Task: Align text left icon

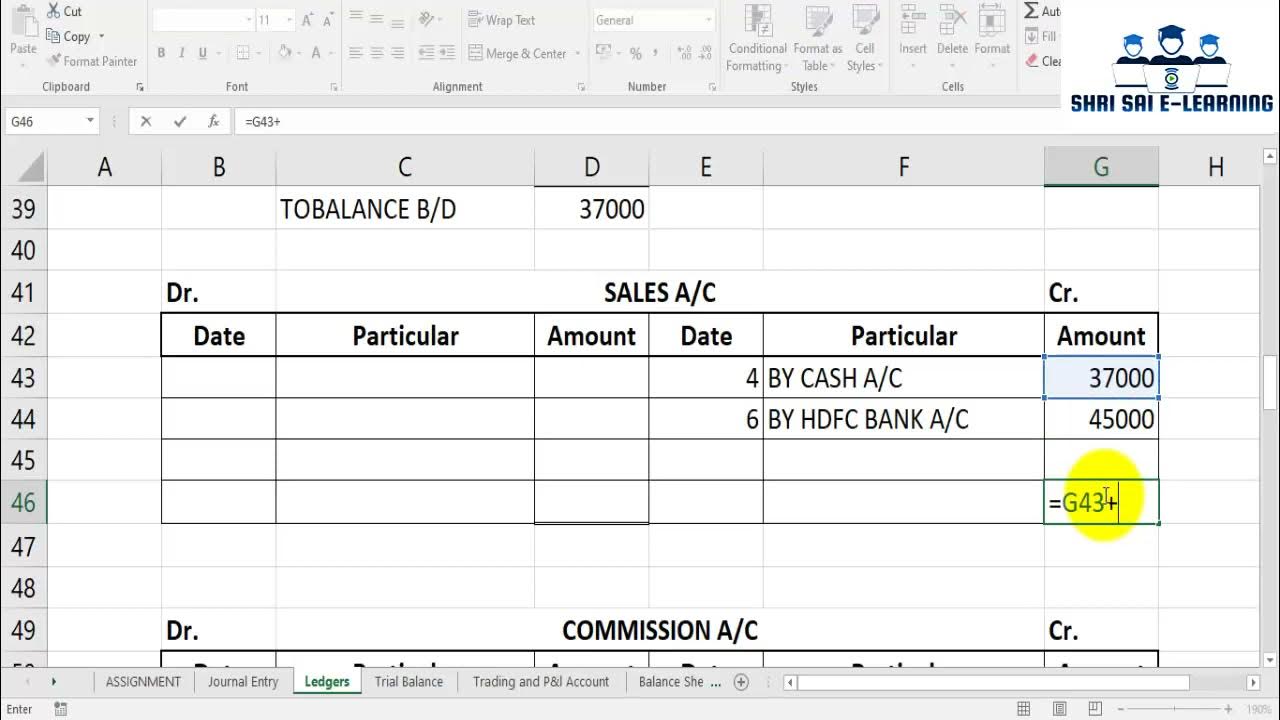Action: 356,54
